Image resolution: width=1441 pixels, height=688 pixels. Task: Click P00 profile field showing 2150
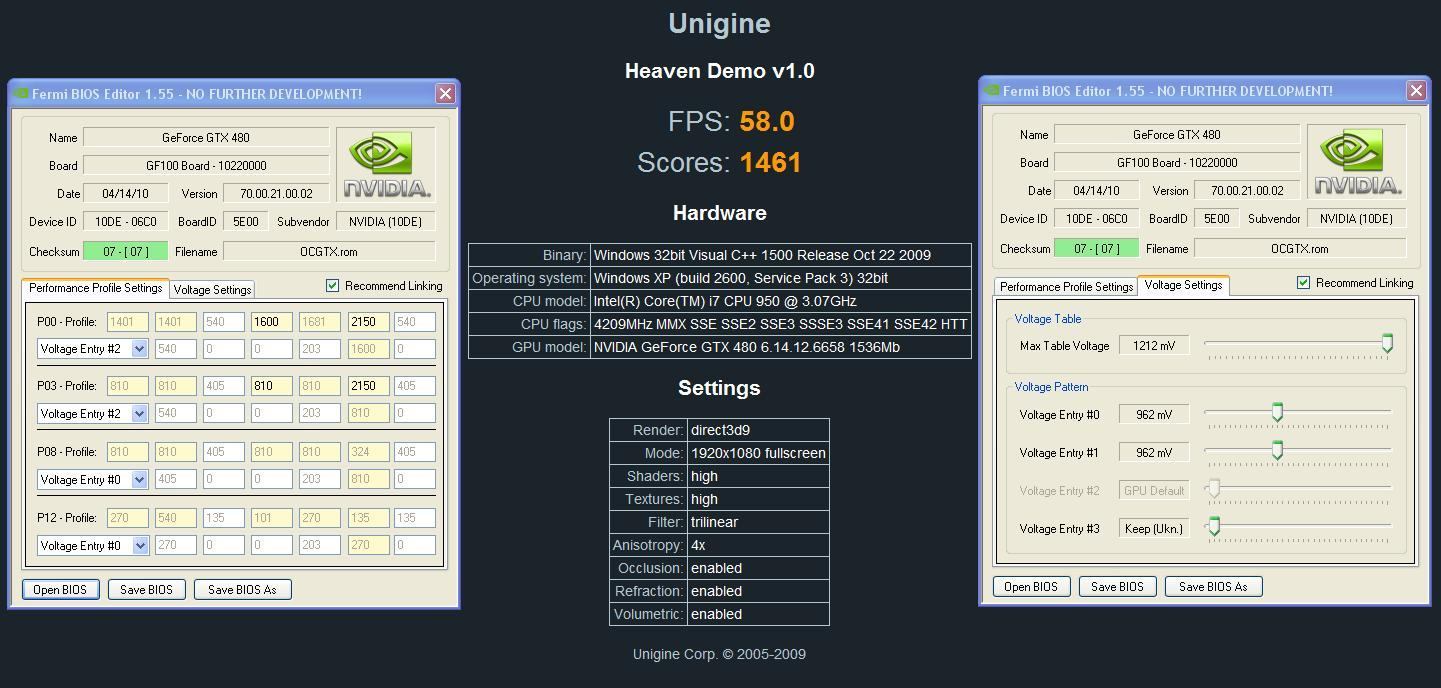[x=368, y=321]
